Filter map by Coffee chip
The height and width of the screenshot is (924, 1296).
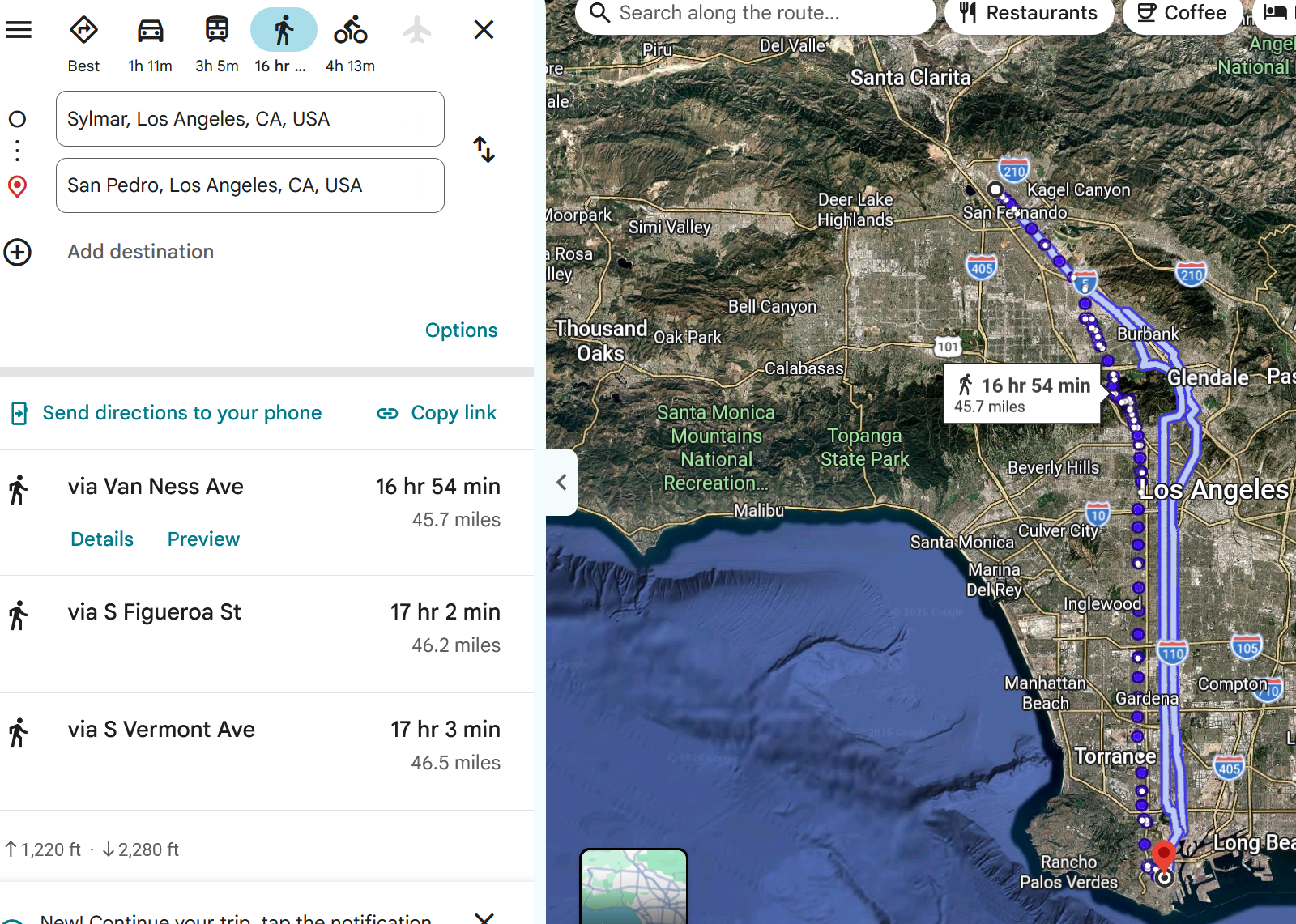point(1182,14)
